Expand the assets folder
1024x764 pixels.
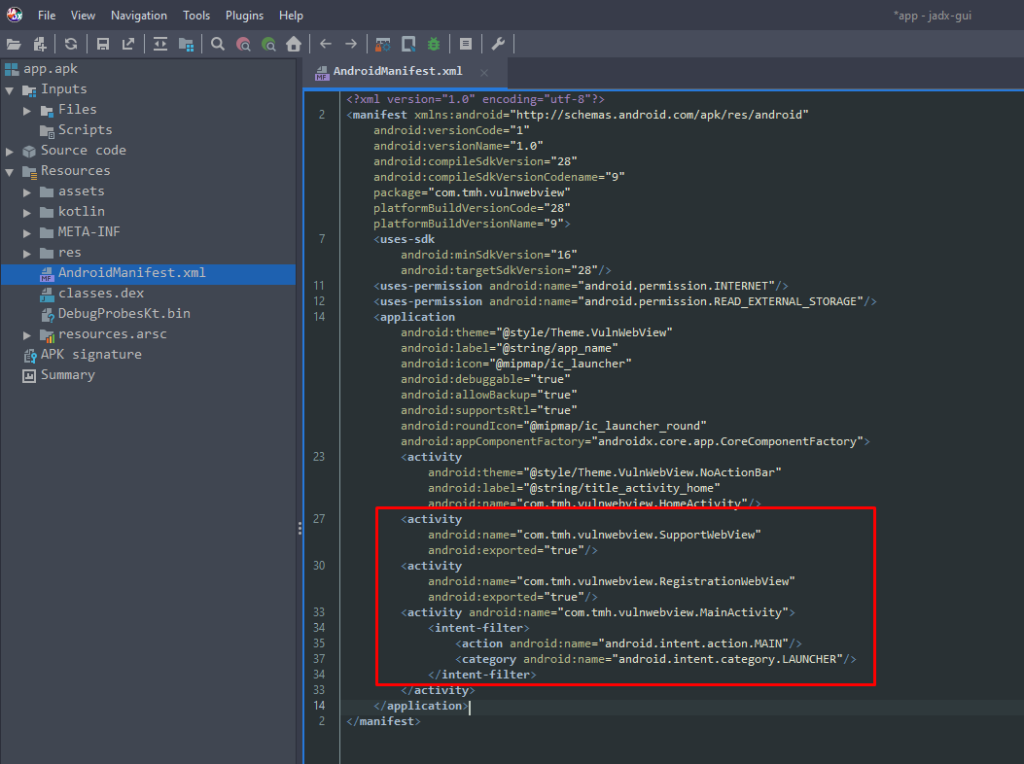tap(27, 193)
